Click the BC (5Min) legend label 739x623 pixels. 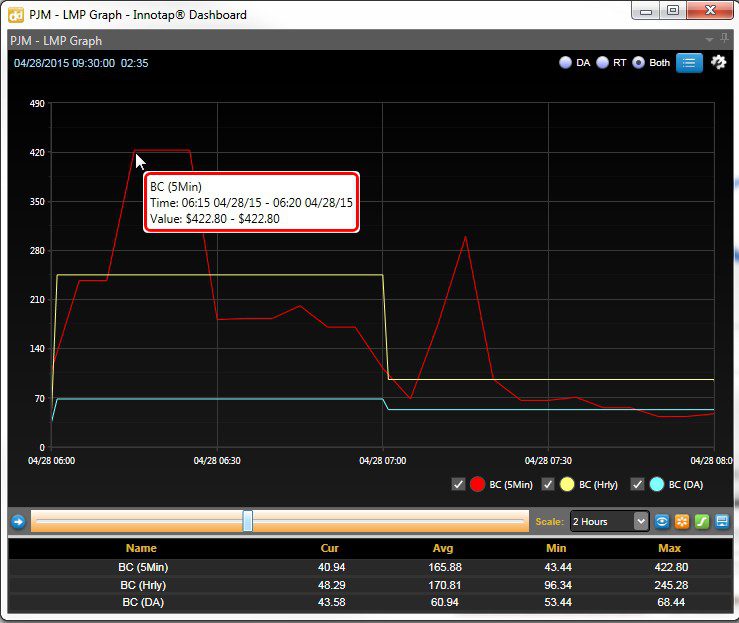[x=511, y=484]
